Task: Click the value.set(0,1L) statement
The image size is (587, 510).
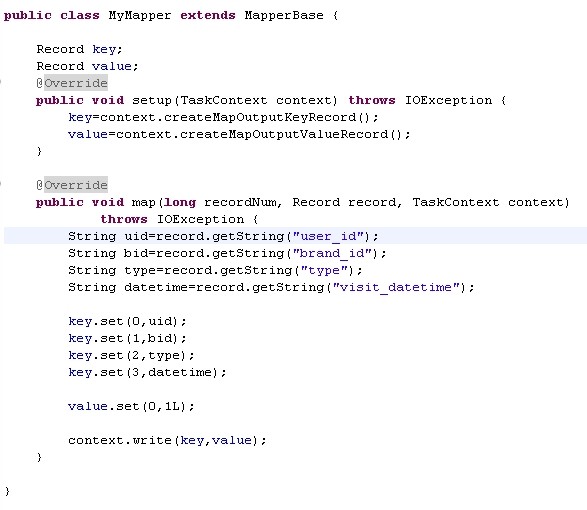Action: (131, 406)
